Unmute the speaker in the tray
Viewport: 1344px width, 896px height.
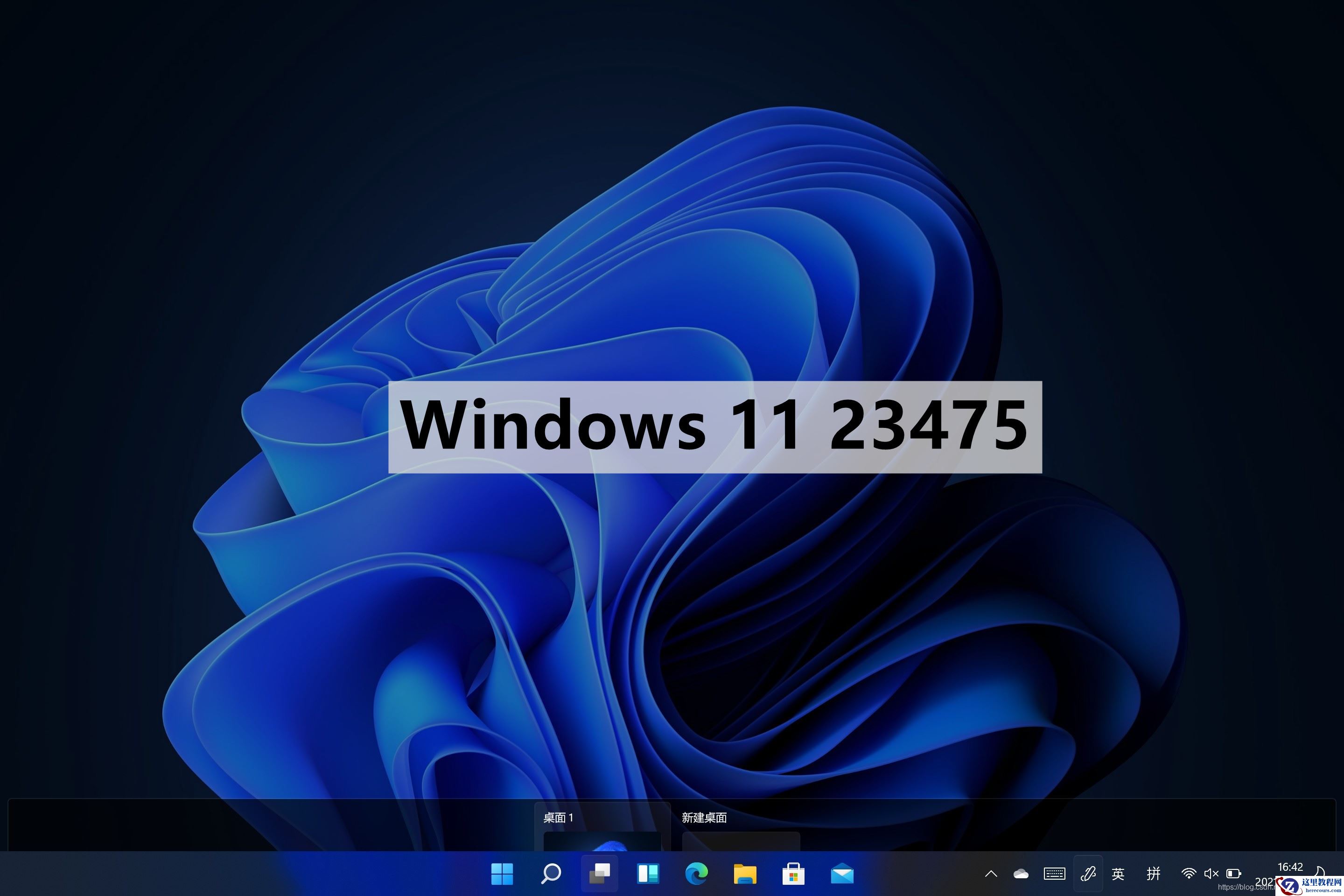coord(1211,874)
